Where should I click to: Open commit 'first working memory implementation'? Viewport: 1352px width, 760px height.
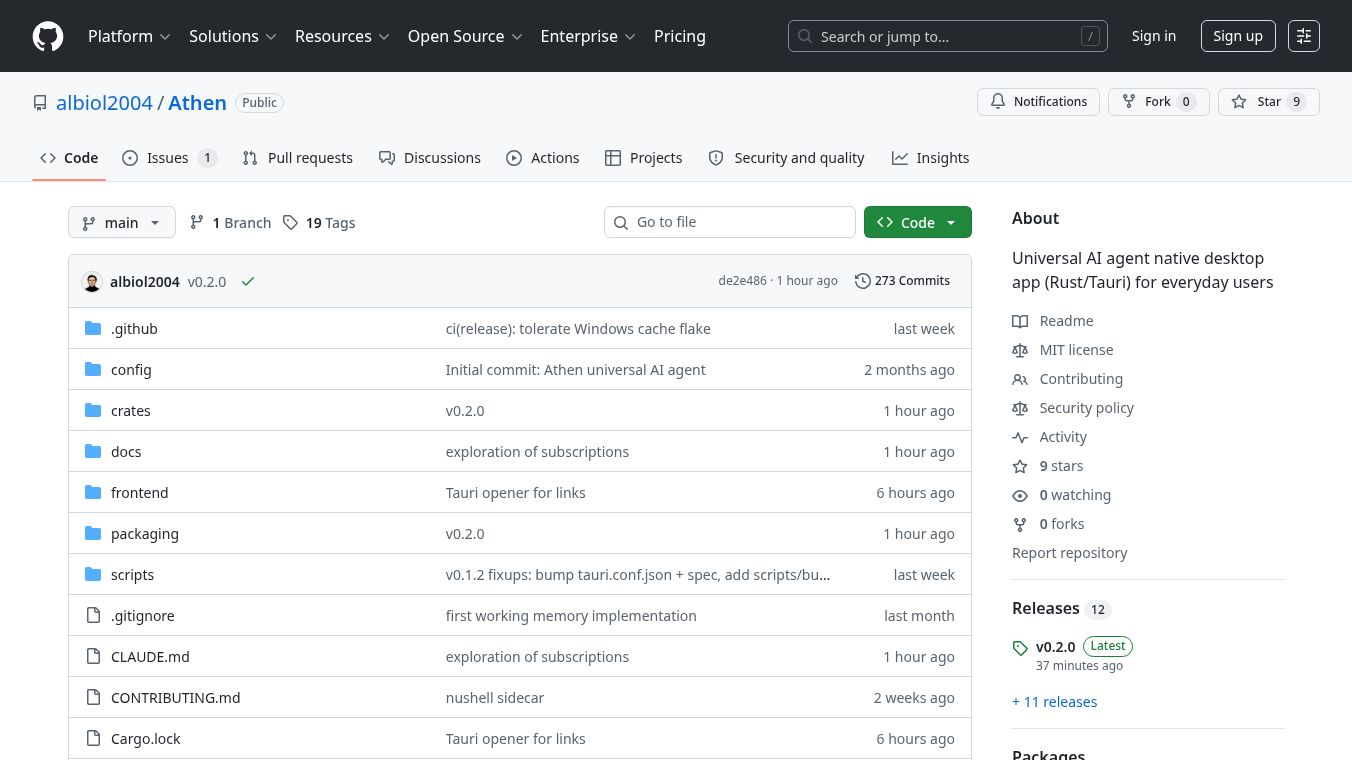571,616
